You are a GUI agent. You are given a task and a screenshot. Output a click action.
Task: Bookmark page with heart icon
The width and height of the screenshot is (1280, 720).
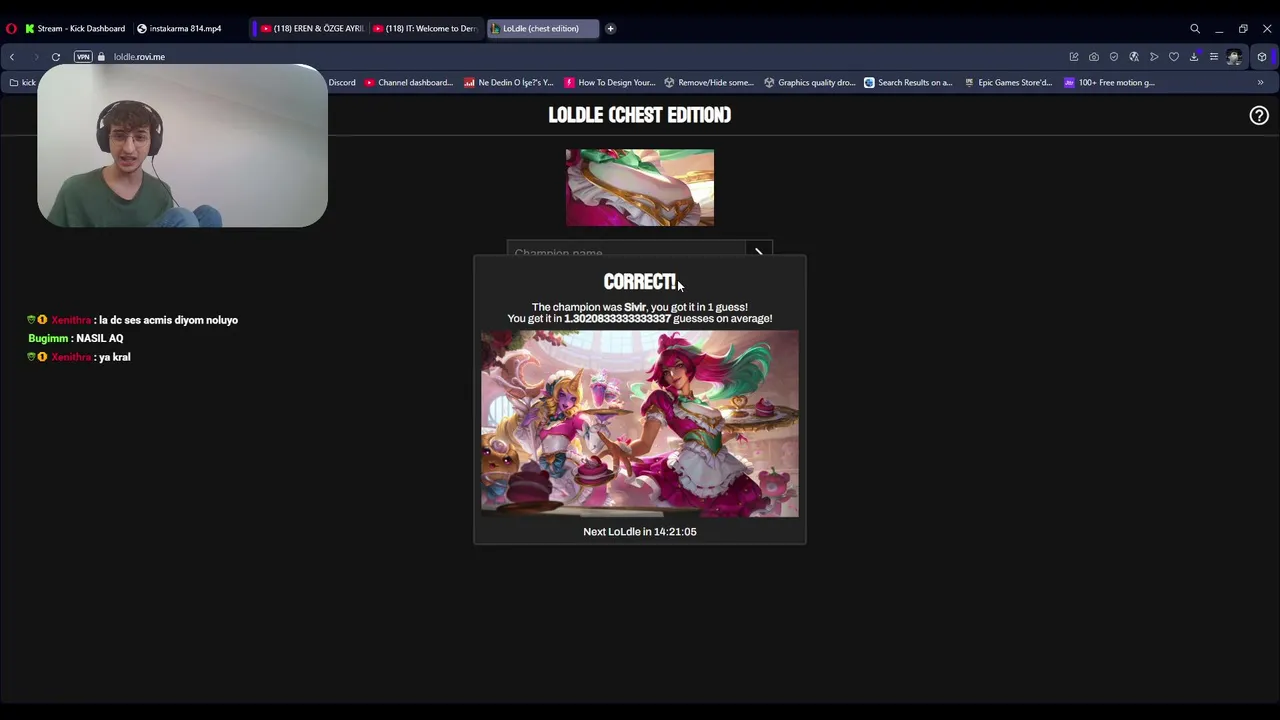click(x=1174, y=57)
